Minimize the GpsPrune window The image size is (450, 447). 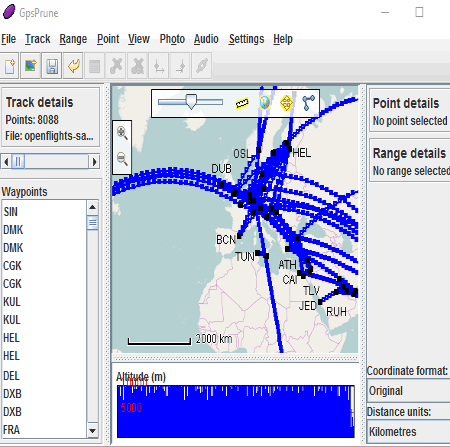pos(385,12)
